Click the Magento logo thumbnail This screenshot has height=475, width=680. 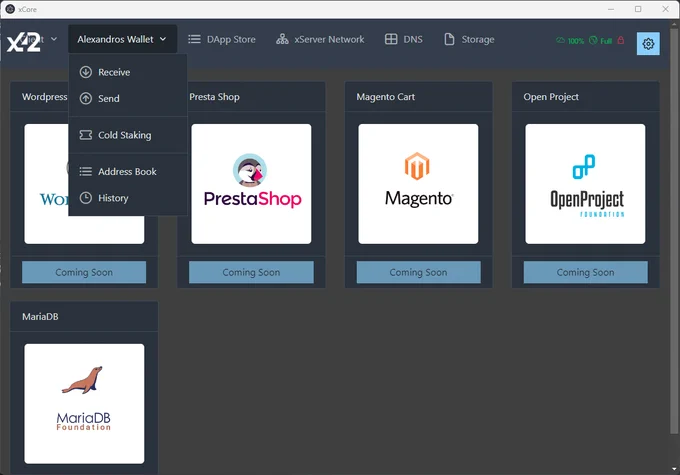418,184
